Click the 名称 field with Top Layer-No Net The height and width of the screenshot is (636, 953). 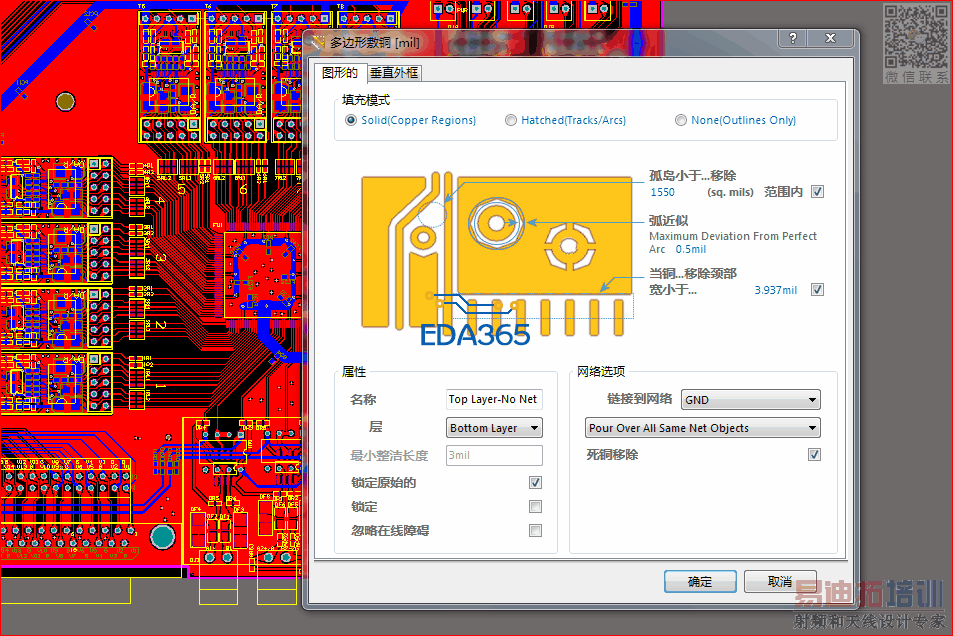(x=494, y=399)
